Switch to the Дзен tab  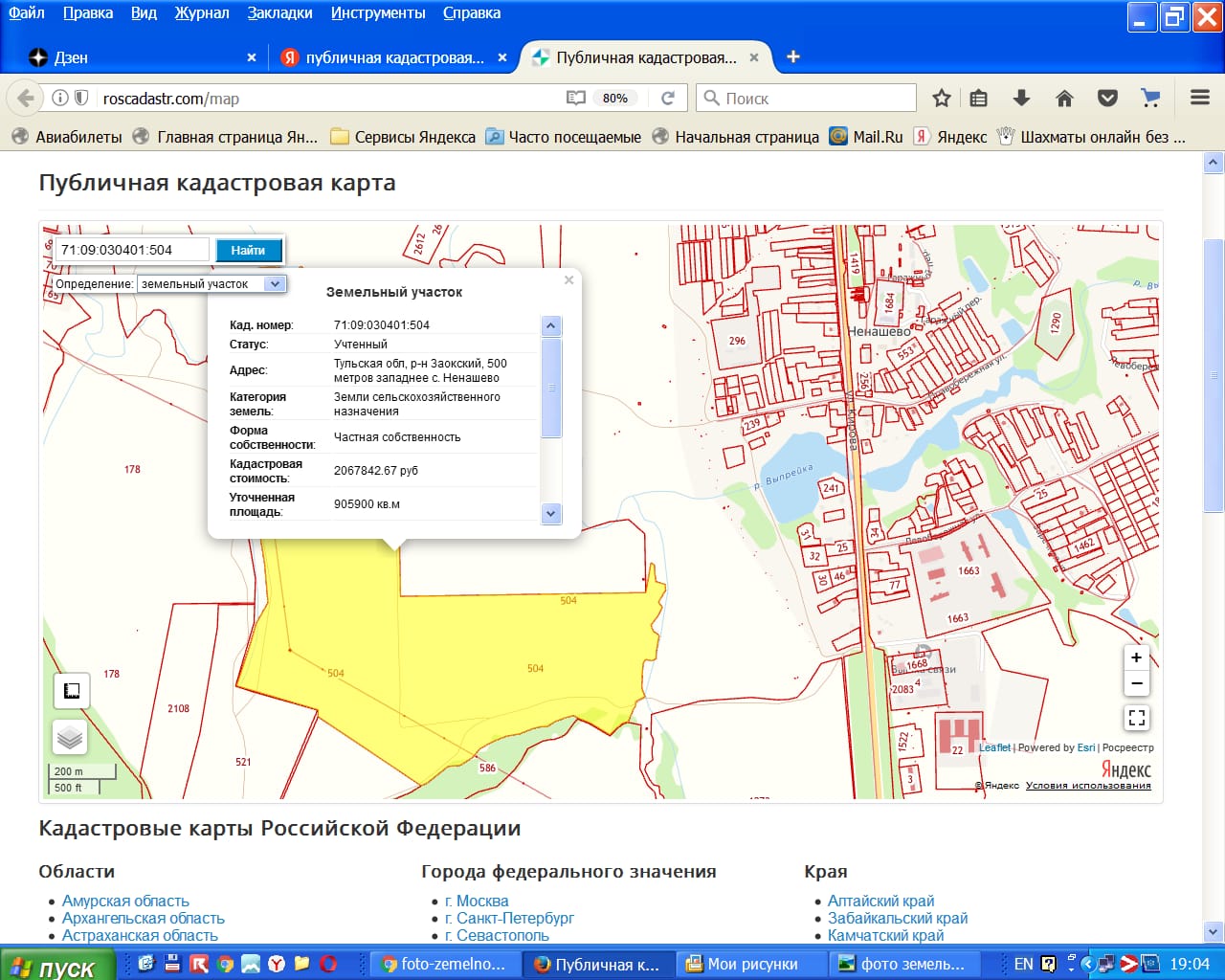tap(71, 57)
